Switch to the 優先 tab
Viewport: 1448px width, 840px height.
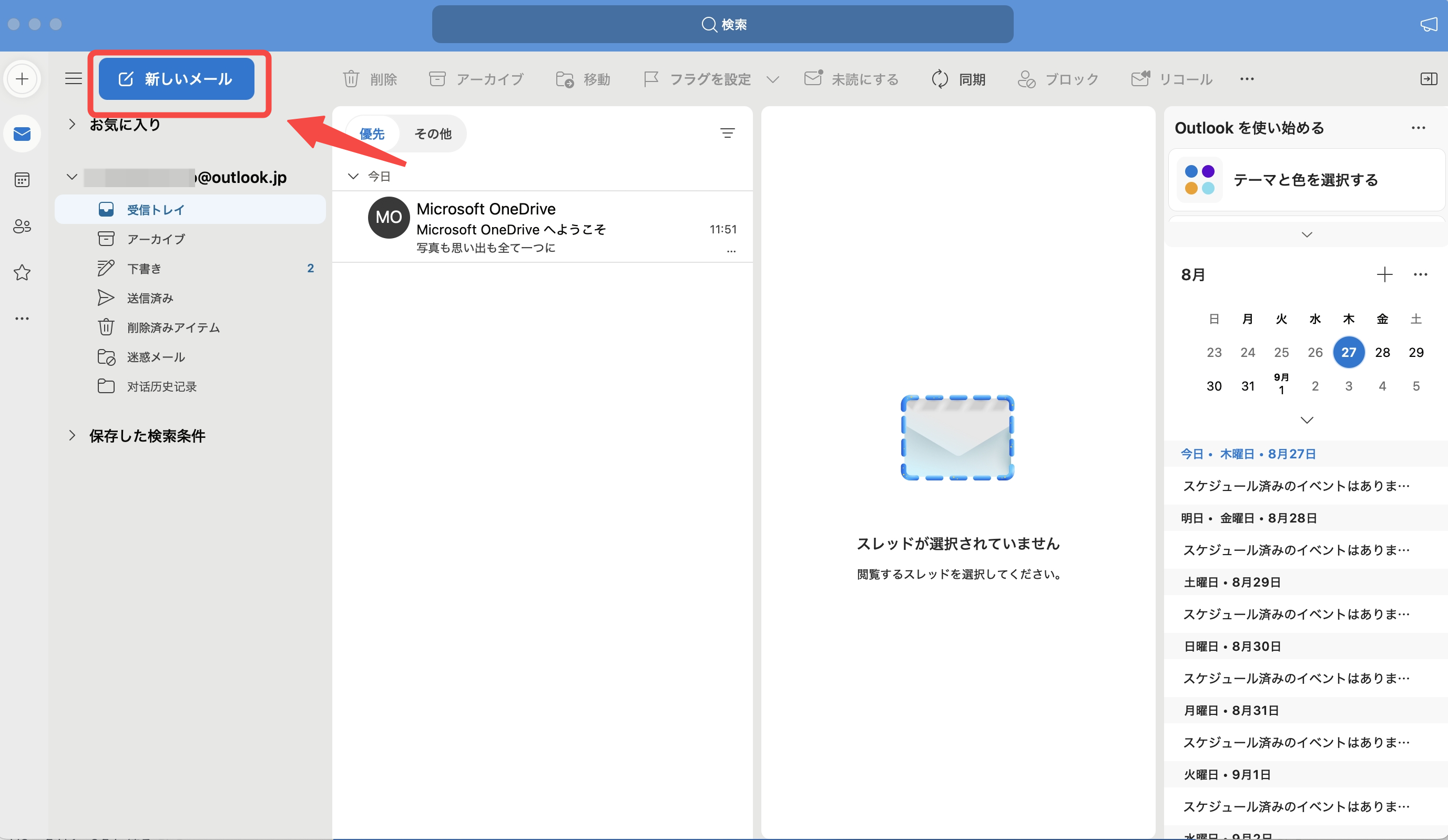pyautogui.click(x=372, y=134)
